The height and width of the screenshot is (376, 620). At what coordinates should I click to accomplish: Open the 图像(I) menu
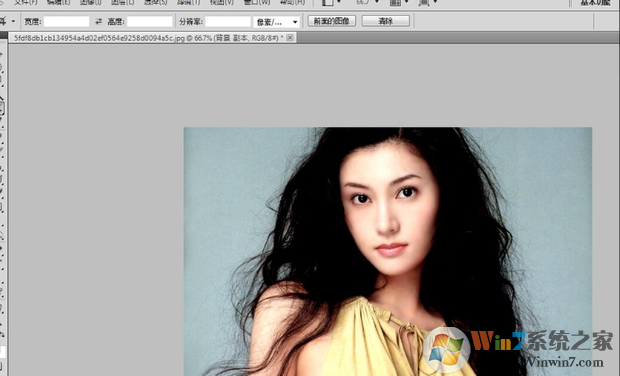(91, 2)
